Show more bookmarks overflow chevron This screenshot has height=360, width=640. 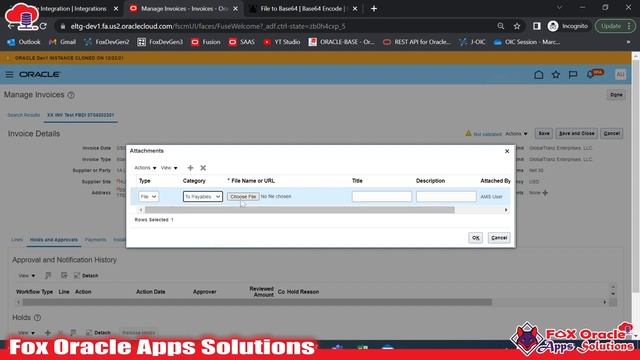click(x=628, y=42)
